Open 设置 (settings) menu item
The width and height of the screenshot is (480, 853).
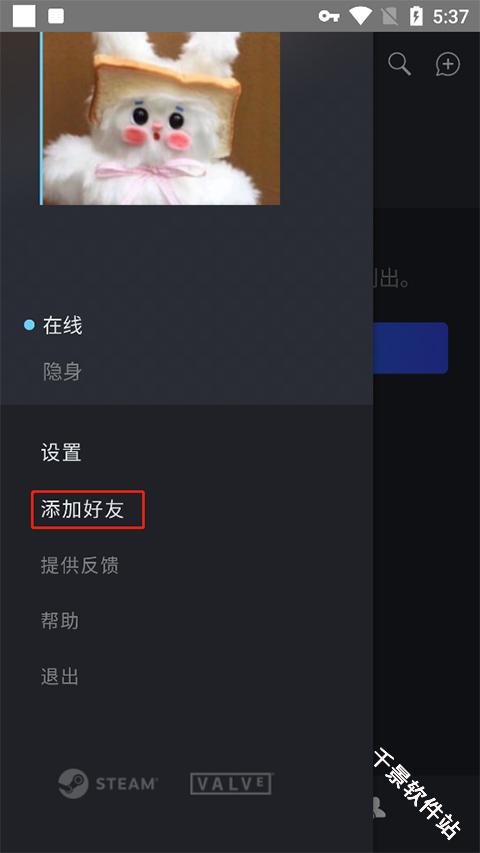[61, 453]
